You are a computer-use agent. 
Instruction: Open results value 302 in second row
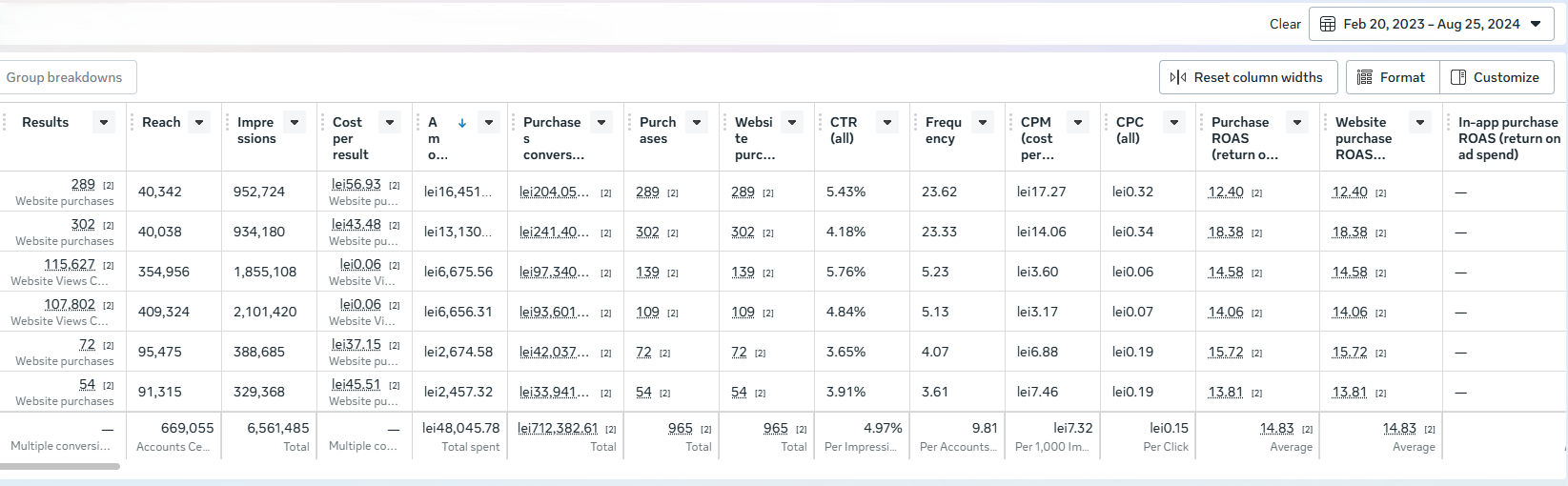[x=83, y=224]
